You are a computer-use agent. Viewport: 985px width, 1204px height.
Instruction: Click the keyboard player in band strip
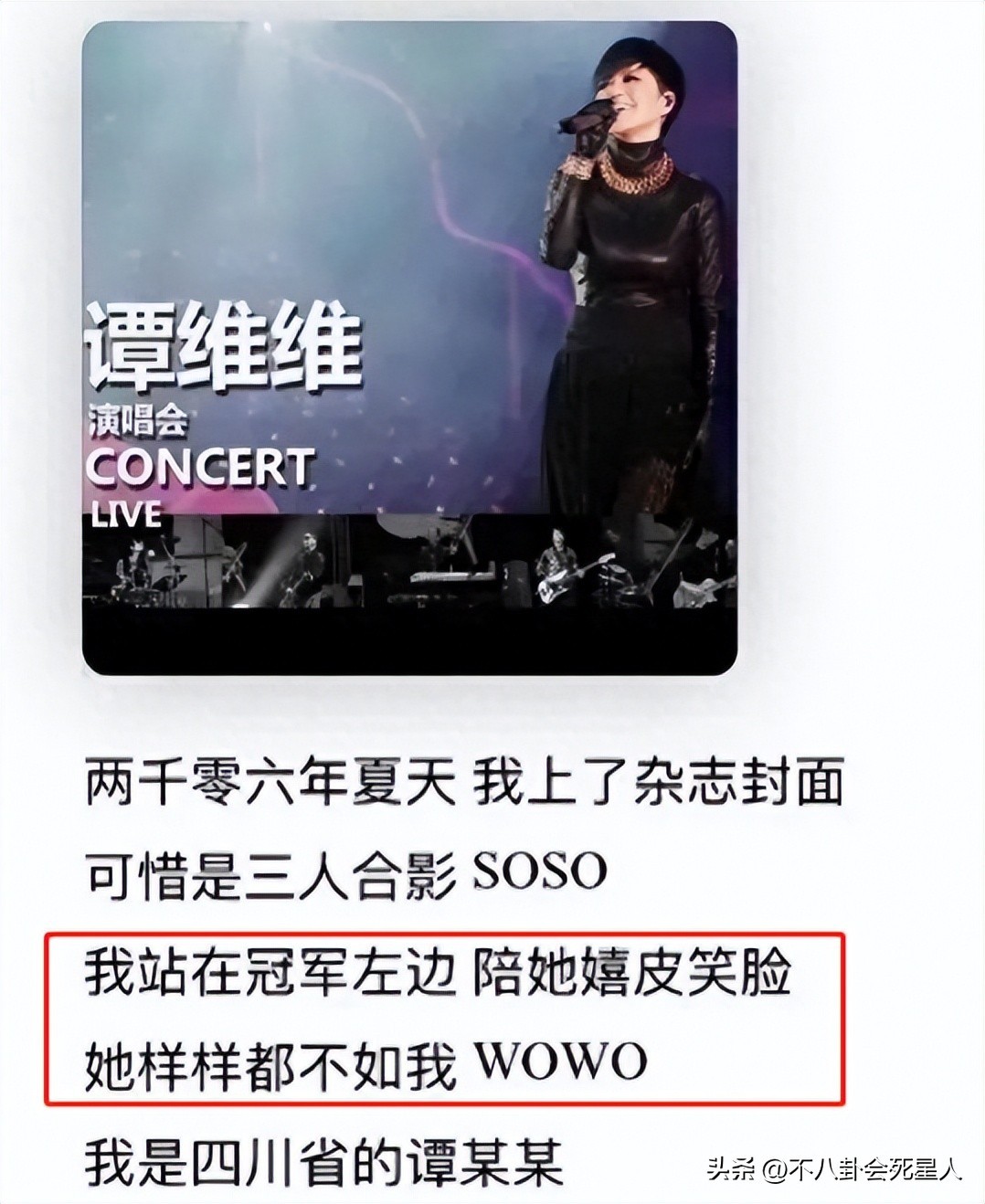(x=452, y=566)
